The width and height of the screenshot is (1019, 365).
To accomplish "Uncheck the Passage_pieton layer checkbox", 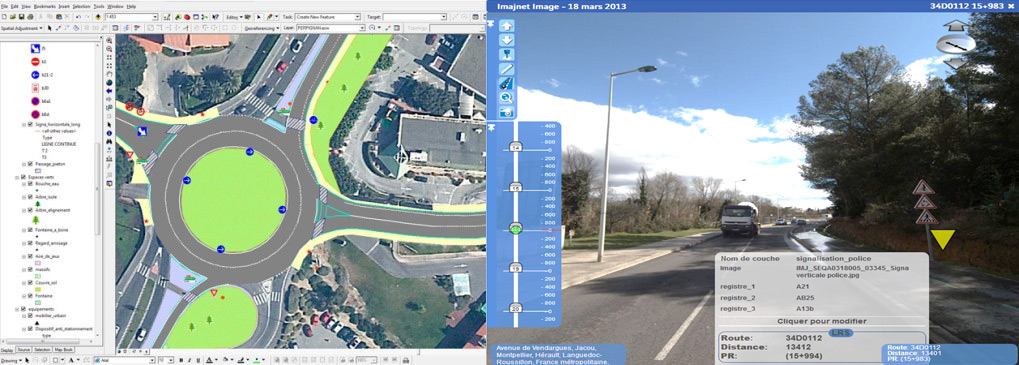I will pyautogui.click(x=30, y=164).
